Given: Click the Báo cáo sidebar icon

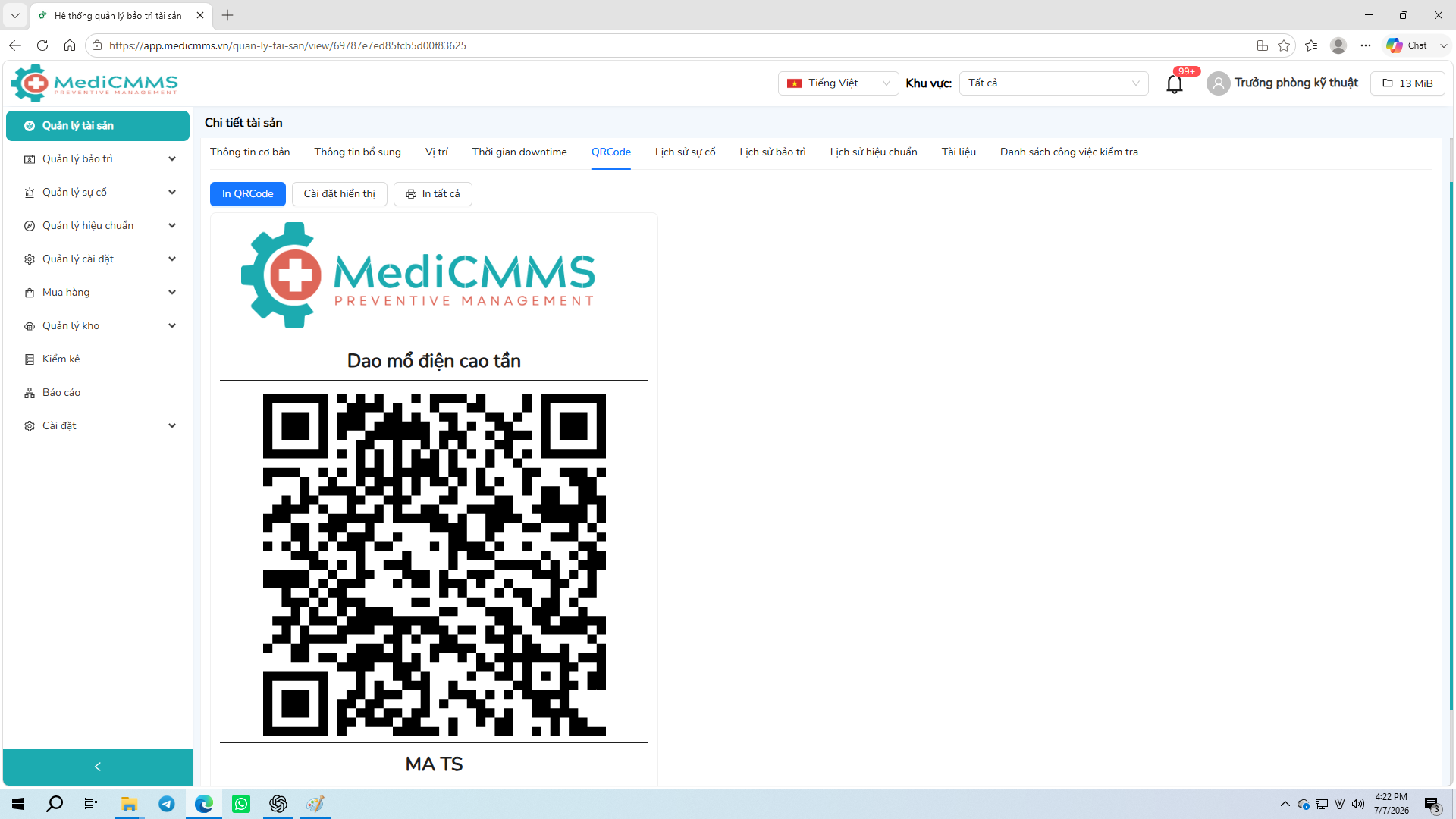Looking at the screenshot, I should pyautogui.click(x=30, y=393).
